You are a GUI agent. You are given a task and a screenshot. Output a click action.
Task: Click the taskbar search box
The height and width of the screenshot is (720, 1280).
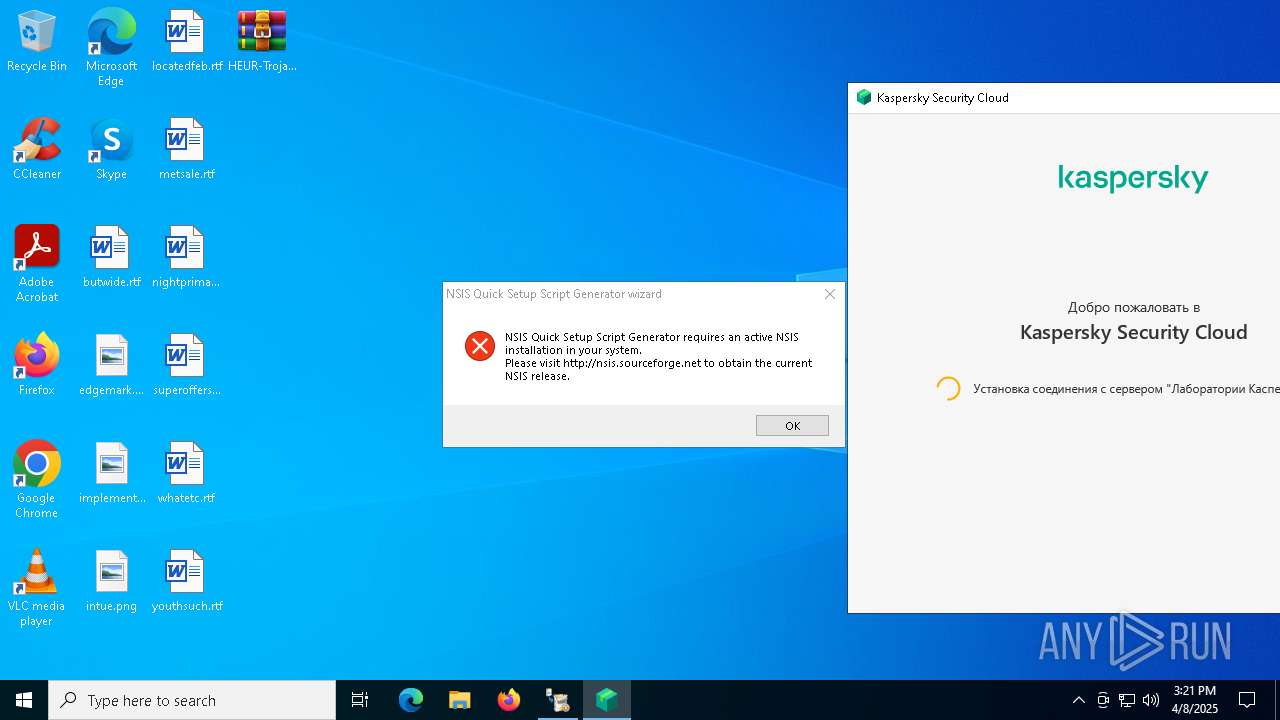click(192, 700)
